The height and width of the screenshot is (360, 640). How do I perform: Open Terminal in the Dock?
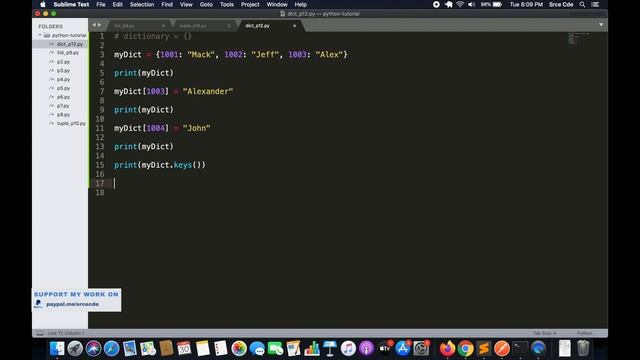[x=520, y=349]
